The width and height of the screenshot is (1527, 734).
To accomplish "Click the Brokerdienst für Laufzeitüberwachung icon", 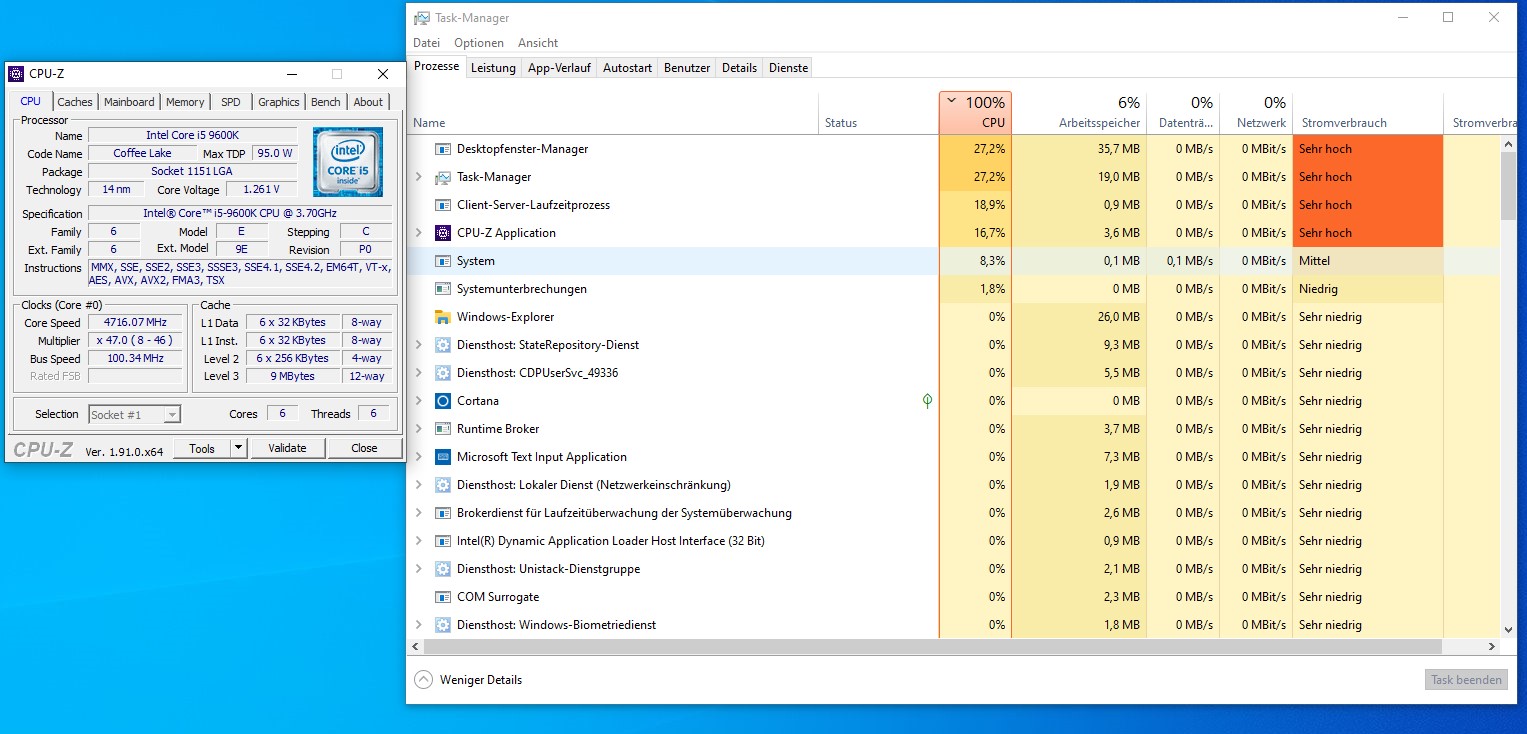I will 443,513.
